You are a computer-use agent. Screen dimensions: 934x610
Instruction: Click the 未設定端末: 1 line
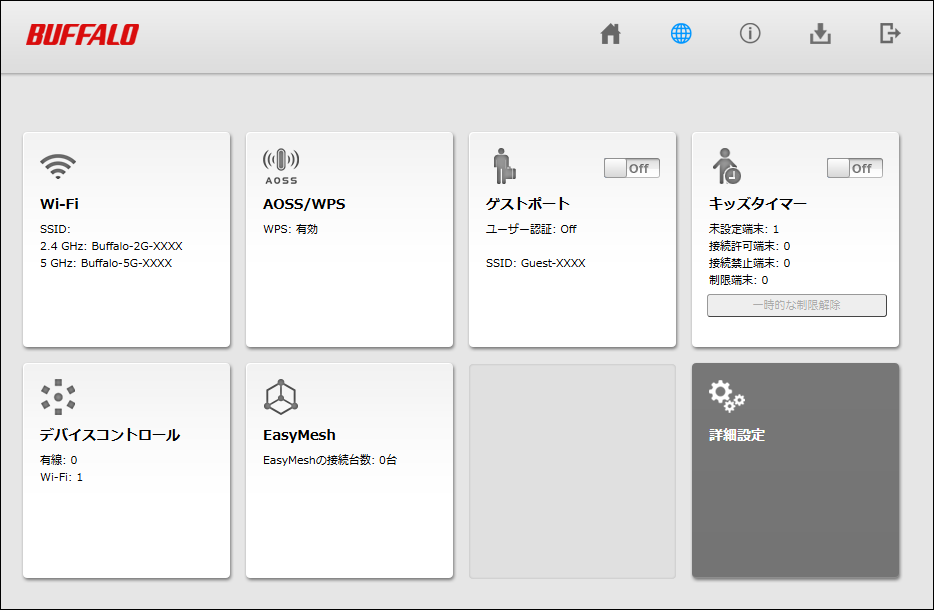pos(743,229)
